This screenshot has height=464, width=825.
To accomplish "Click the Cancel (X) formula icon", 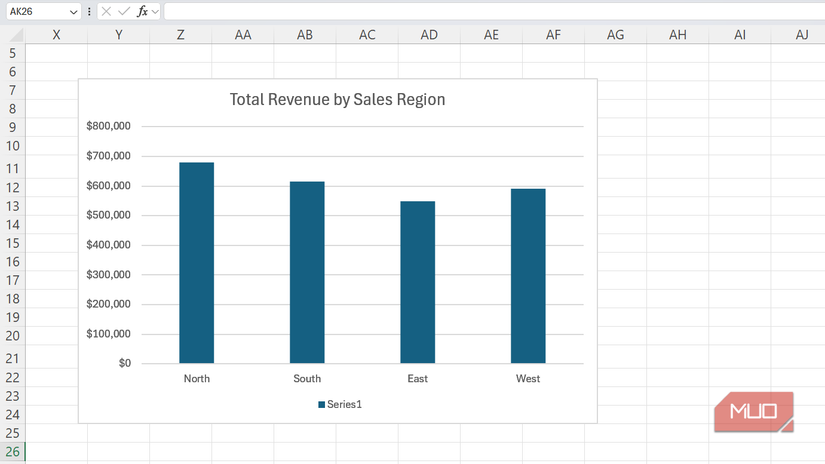I will [x=106, y=12].
